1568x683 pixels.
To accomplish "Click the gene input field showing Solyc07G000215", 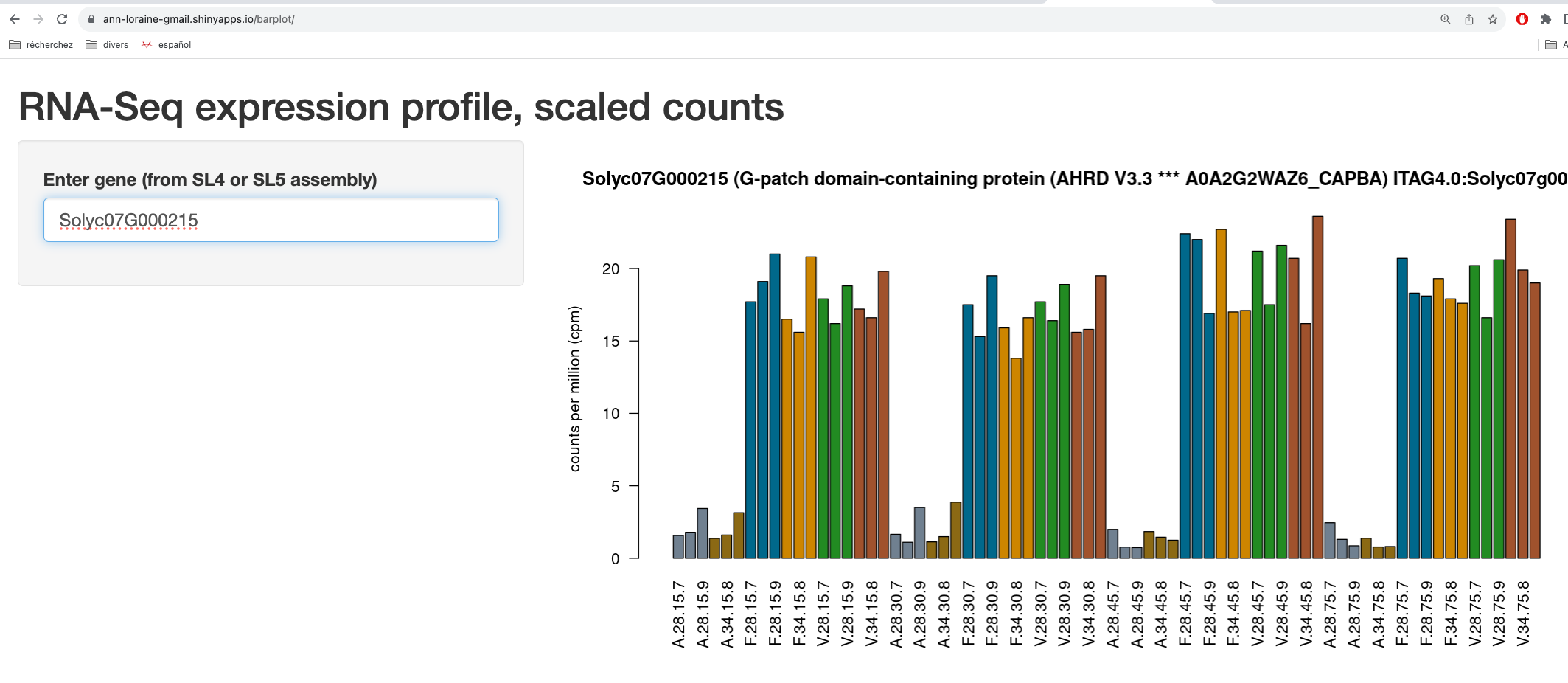I will click(x=271, y=220).
